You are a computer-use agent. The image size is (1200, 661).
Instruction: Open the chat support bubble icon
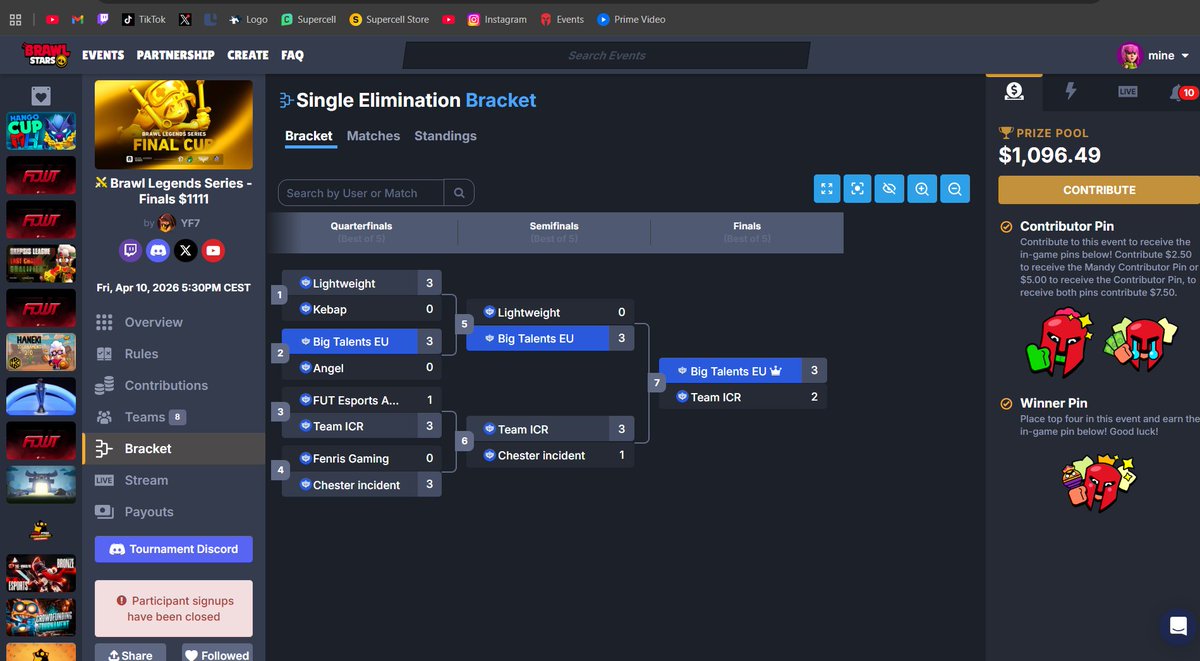(1177, 627)
